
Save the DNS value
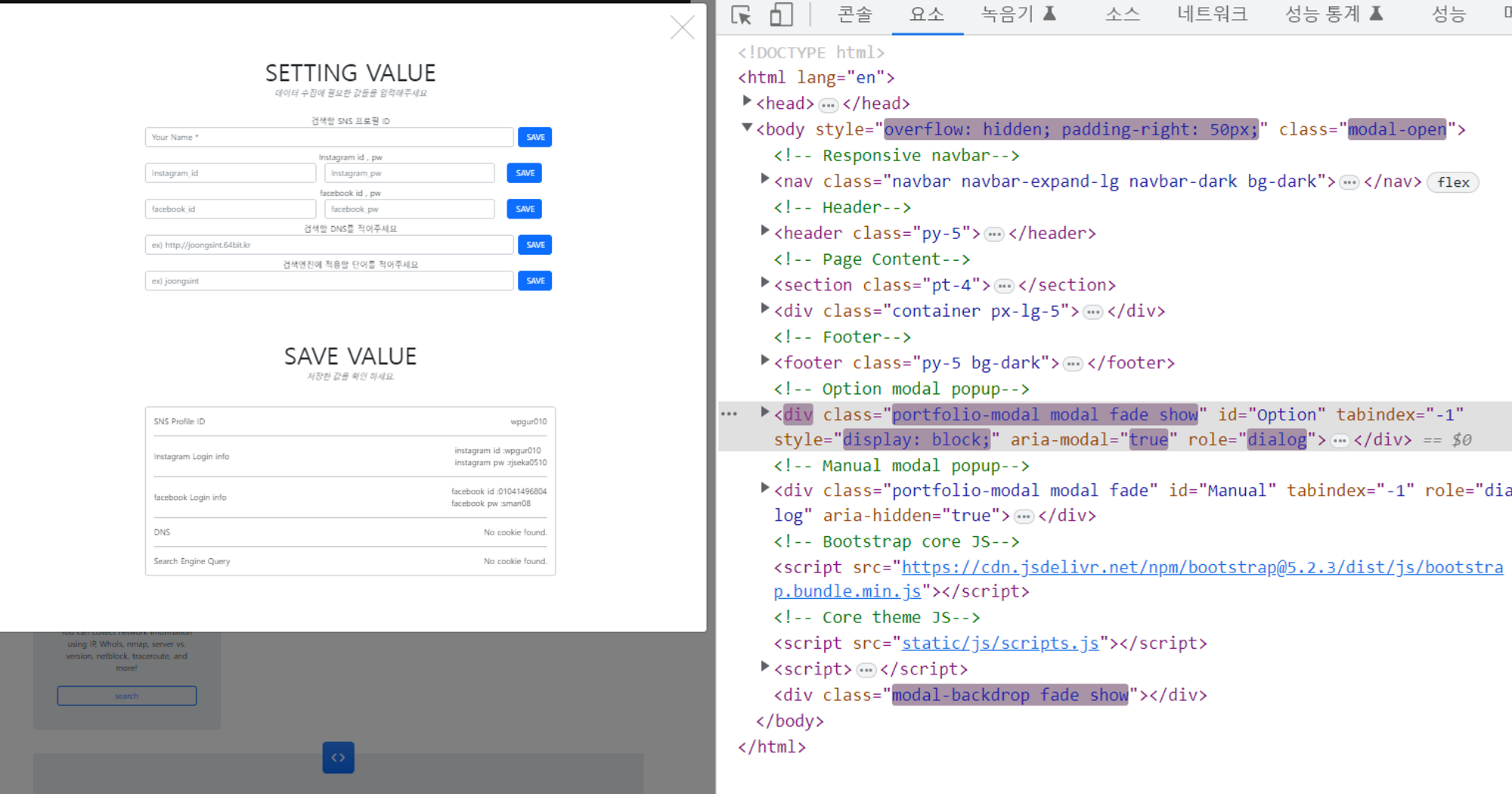[534, 245]
